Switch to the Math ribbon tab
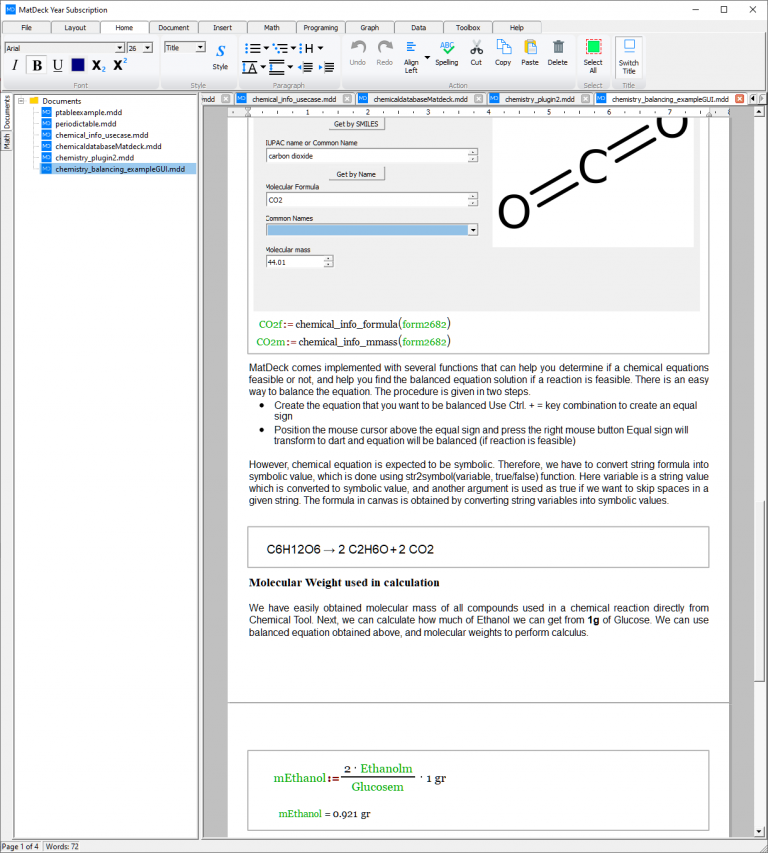This screenshot has height=853, width=768. point(271,27)
